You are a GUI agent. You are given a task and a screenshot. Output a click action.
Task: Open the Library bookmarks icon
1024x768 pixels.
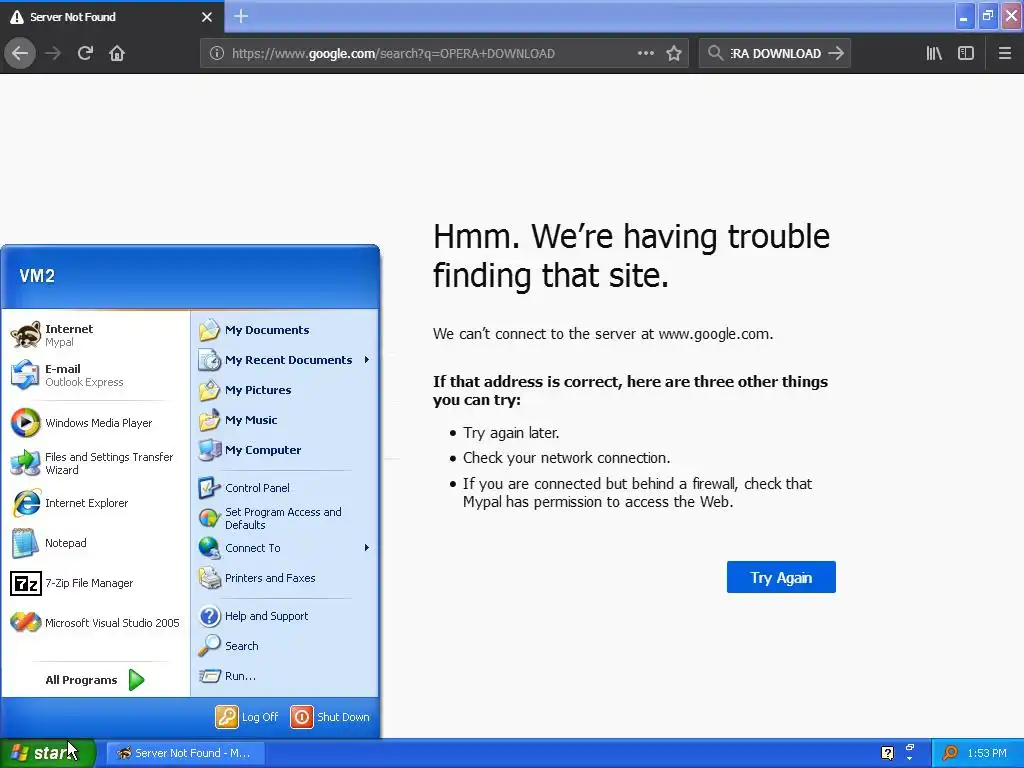[x=934, y=53]
